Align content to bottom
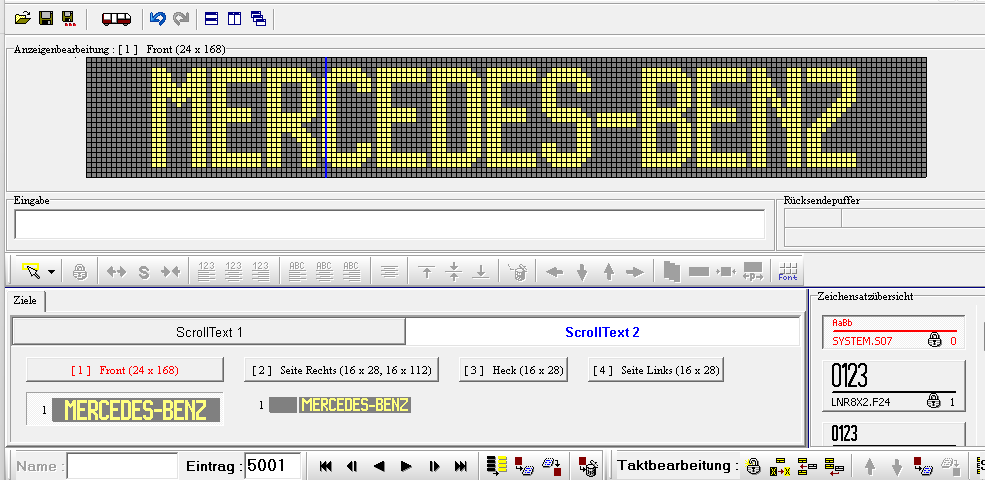Image resolution: width=985 pixels, height=480 pixels. (x=481, y=272)
